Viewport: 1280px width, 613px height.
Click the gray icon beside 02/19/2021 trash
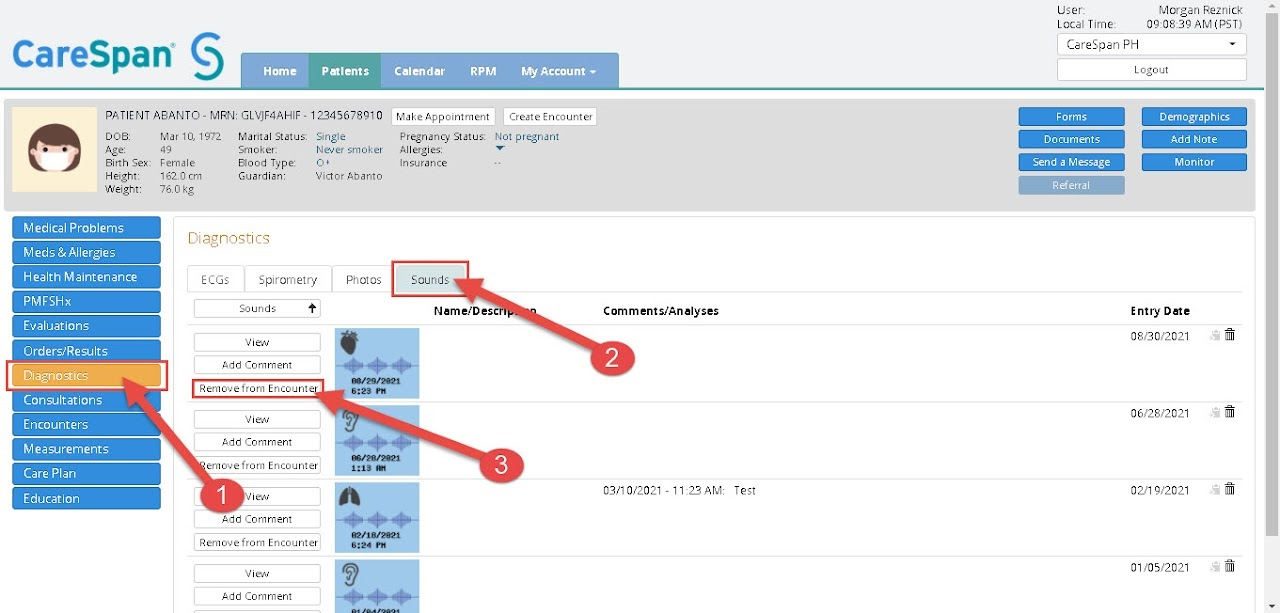[x=1215, y=490]
